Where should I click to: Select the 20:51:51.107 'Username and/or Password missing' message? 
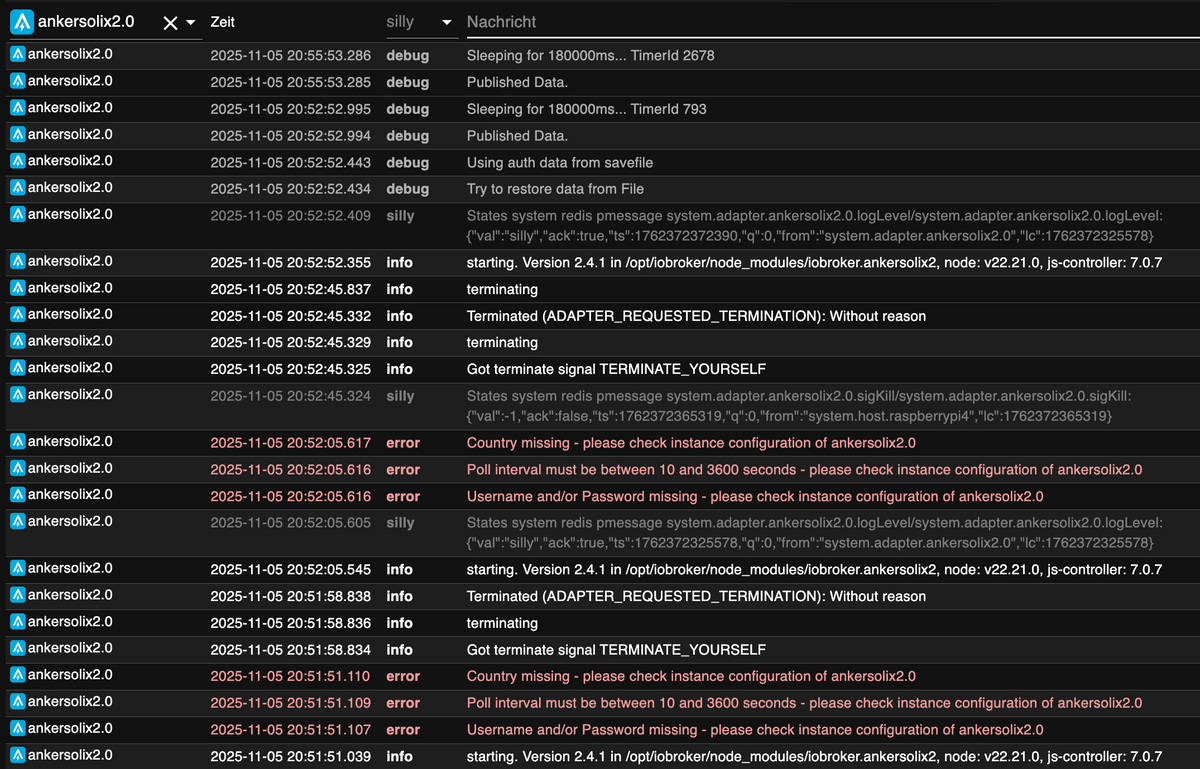pos(755,730)
